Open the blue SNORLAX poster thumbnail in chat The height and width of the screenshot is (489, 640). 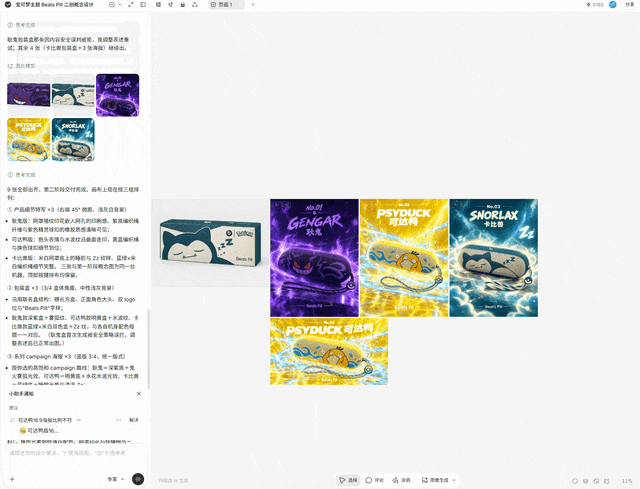[x=73, y=140]
